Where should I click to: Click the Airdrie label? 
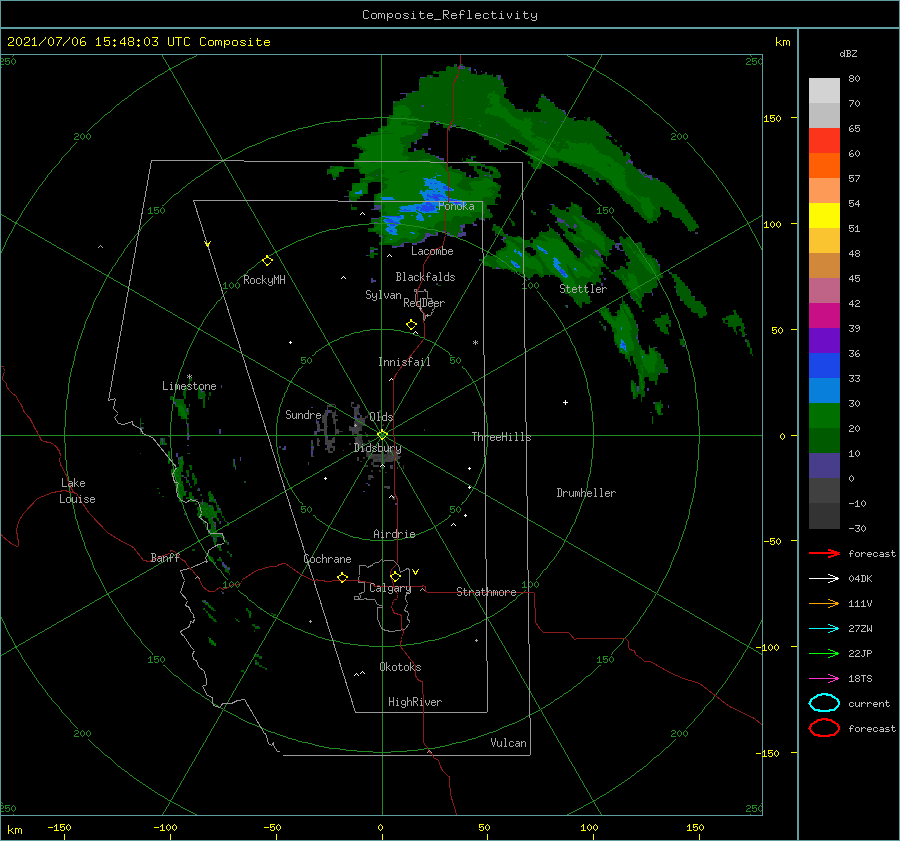pos(394,534)
